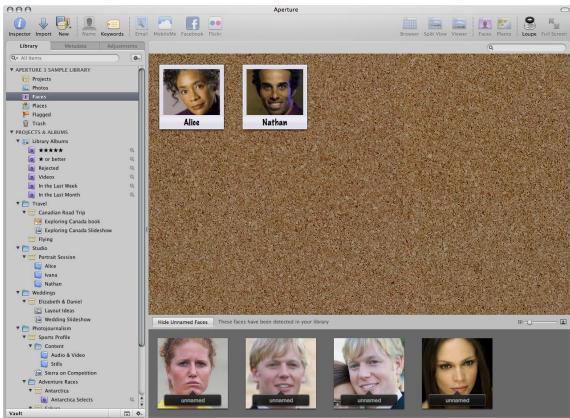Open the Keywords toolbar icon
Viewport: 570px width, 418px height.
point(112,24)
